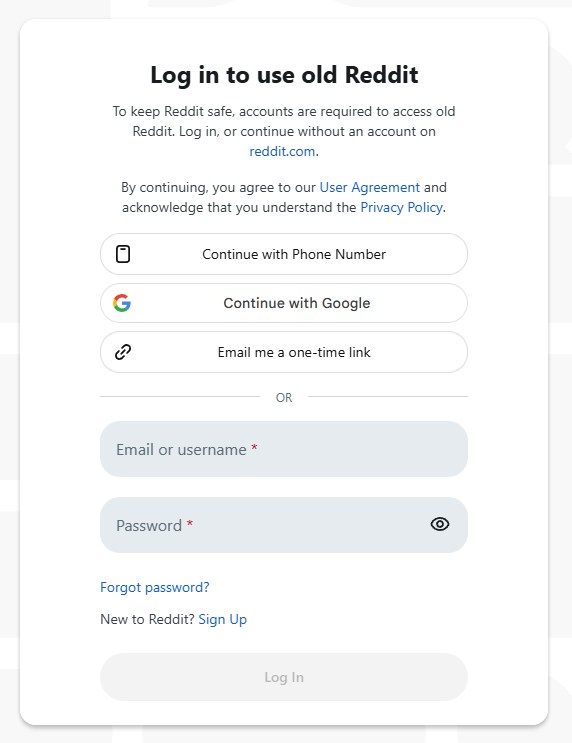Follow the Sign Up link
Screen dimensions: 572x743
coord(222,619)
